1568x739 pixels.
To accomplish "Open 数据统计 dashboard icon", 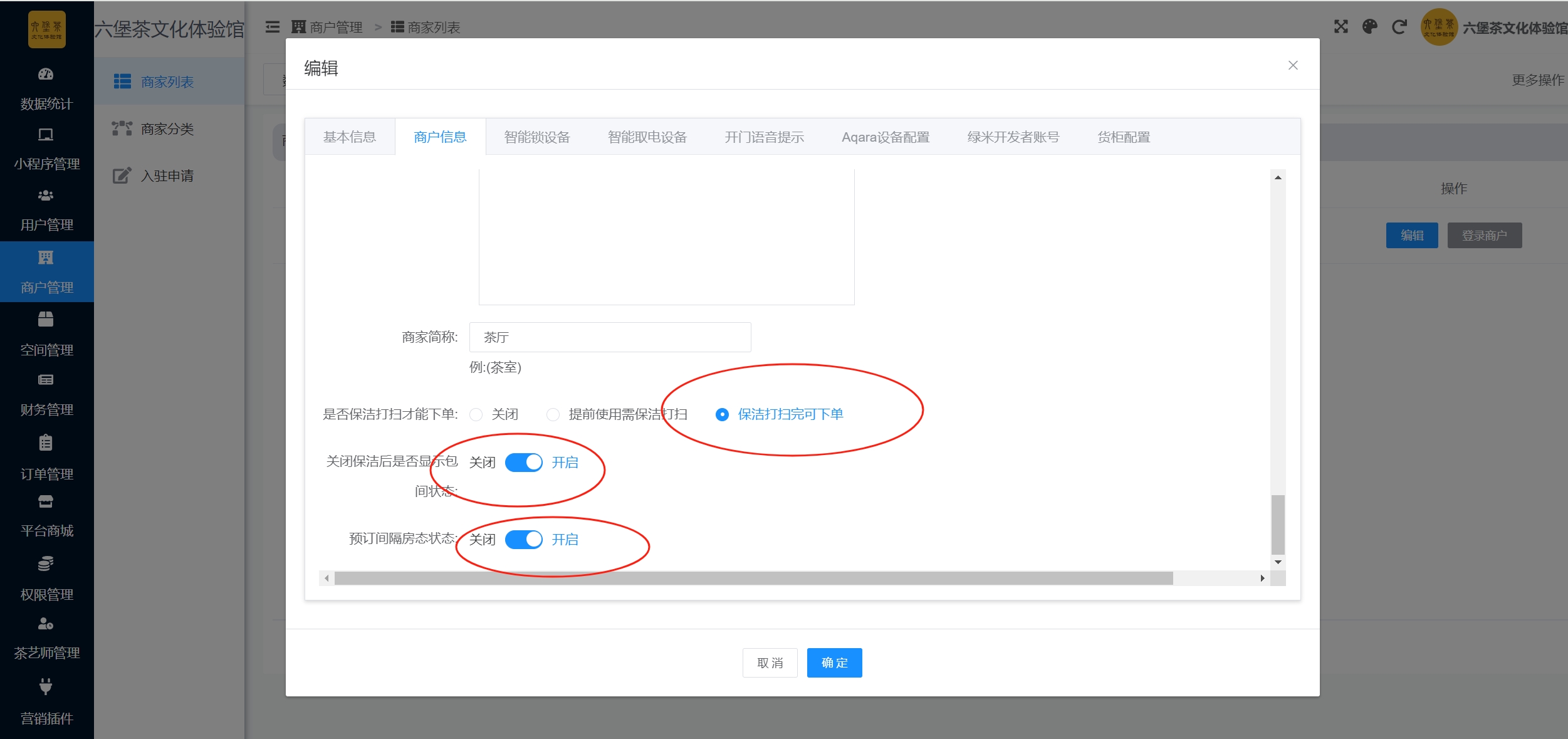I will (46, 75).
